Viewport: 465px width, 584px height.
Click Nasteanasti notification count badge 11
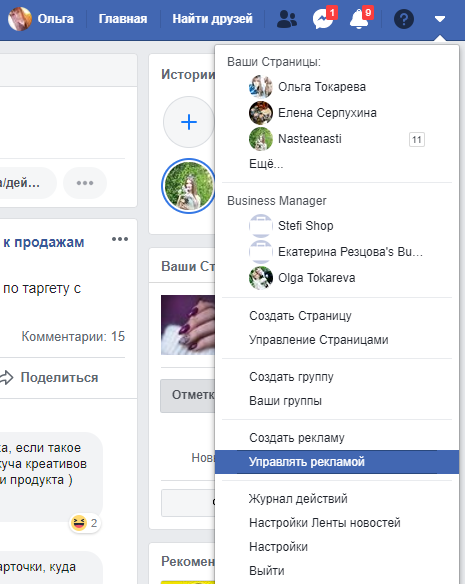[417, 140]
